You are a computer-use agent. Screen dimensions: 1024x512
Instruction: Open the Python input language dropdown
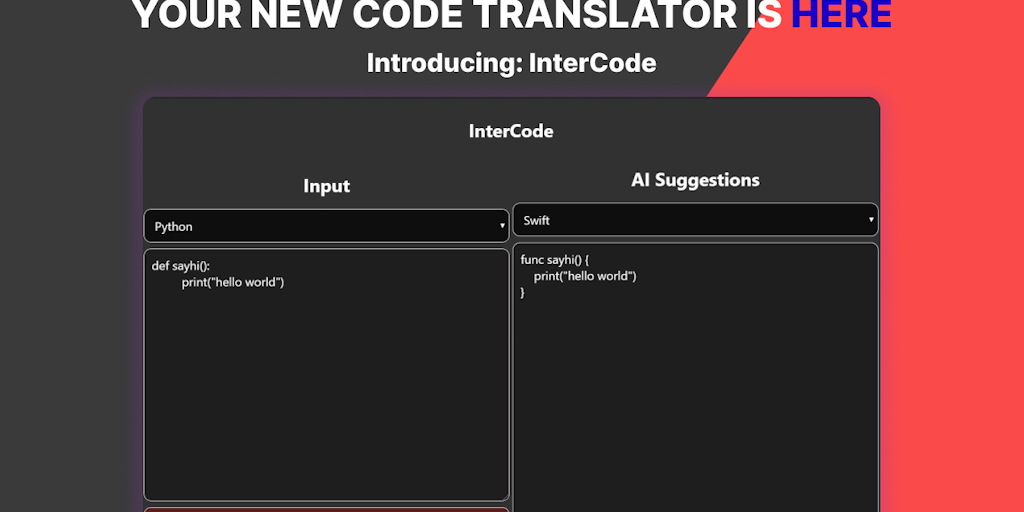click(x=327, y=226)
